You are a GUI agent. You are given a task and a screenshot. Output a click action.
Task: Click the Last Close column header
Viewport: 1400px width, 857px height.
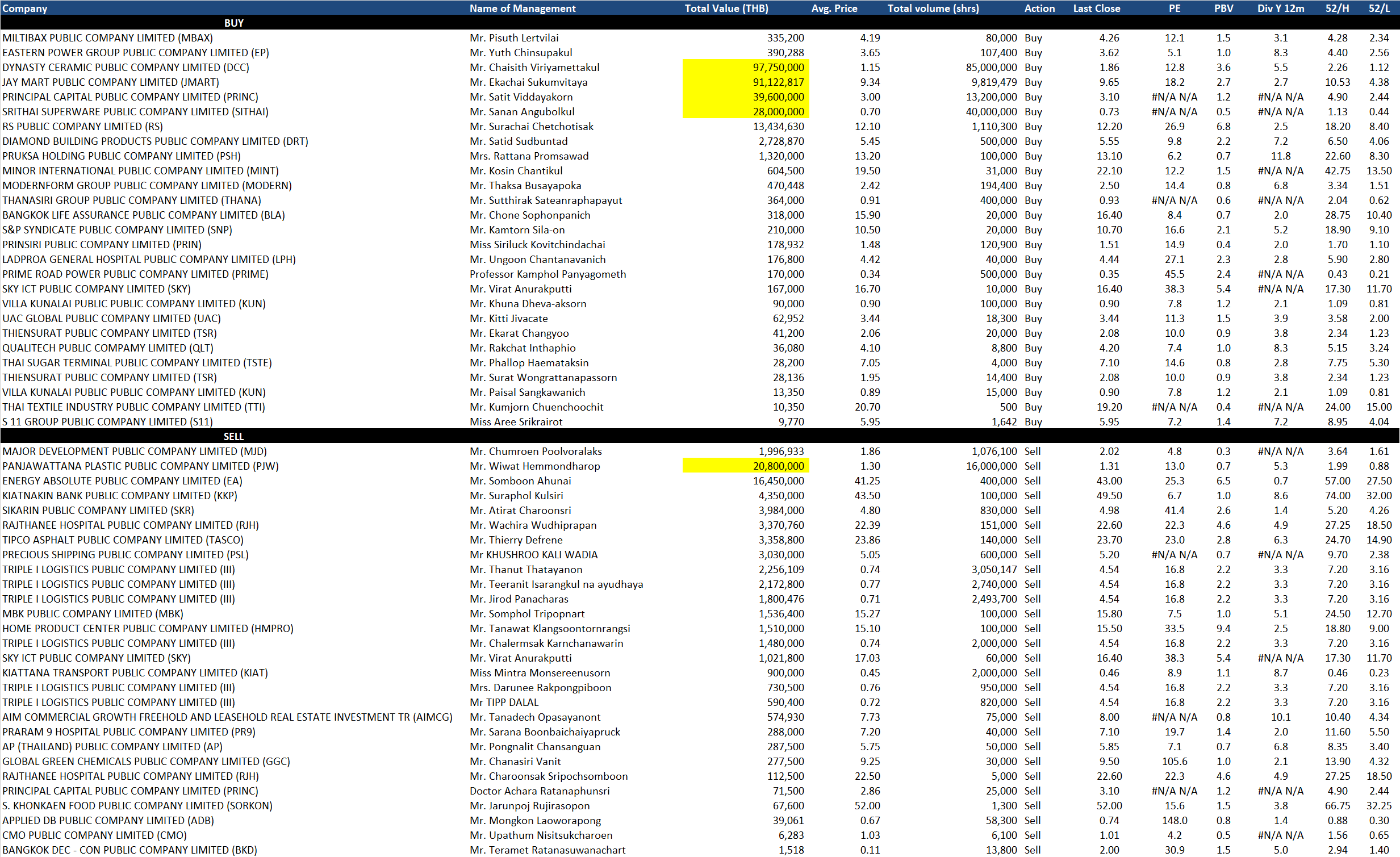(x=1096, y=8)
